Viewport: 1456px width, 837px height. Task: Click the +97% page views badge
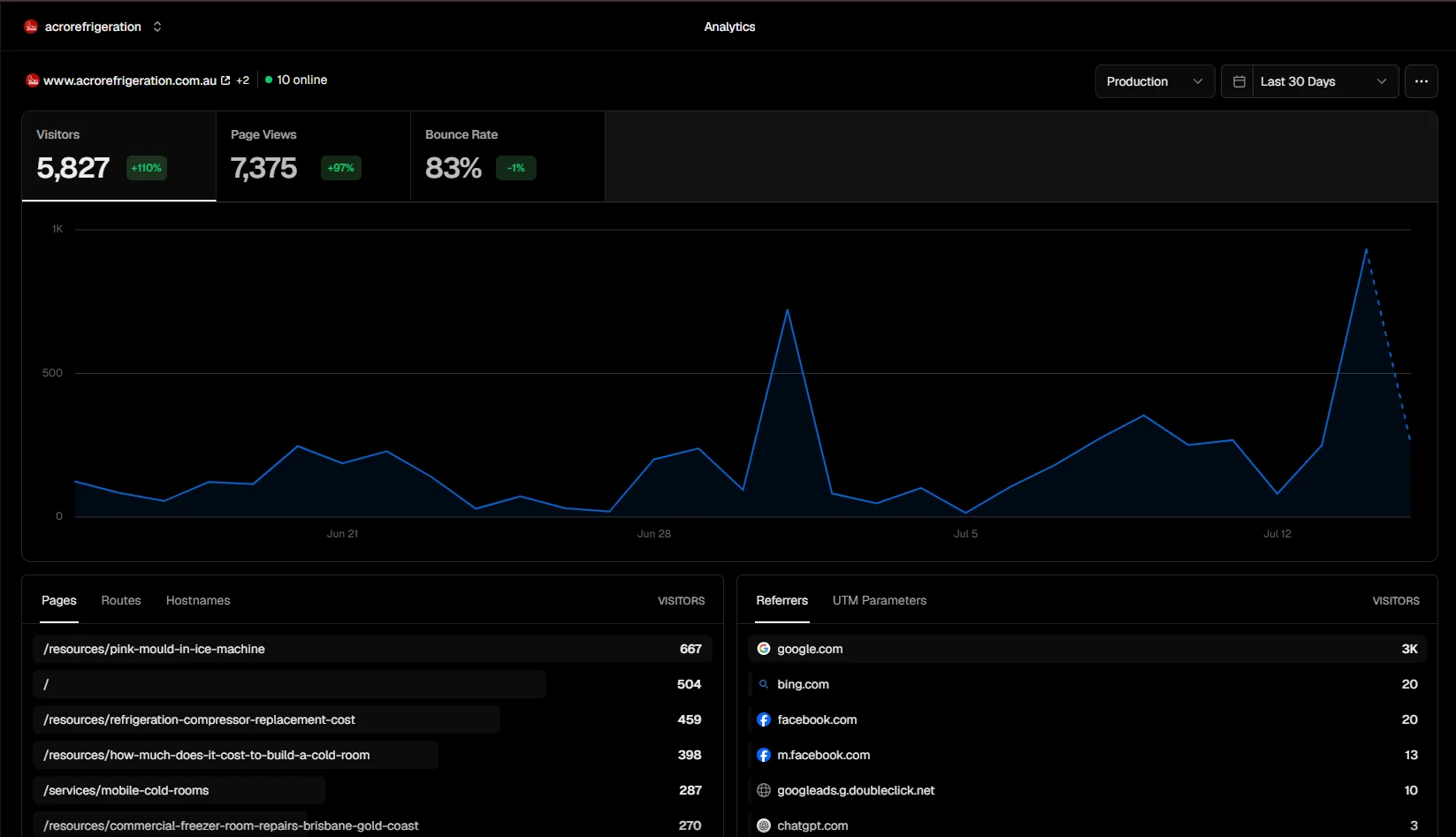(340, 168)
